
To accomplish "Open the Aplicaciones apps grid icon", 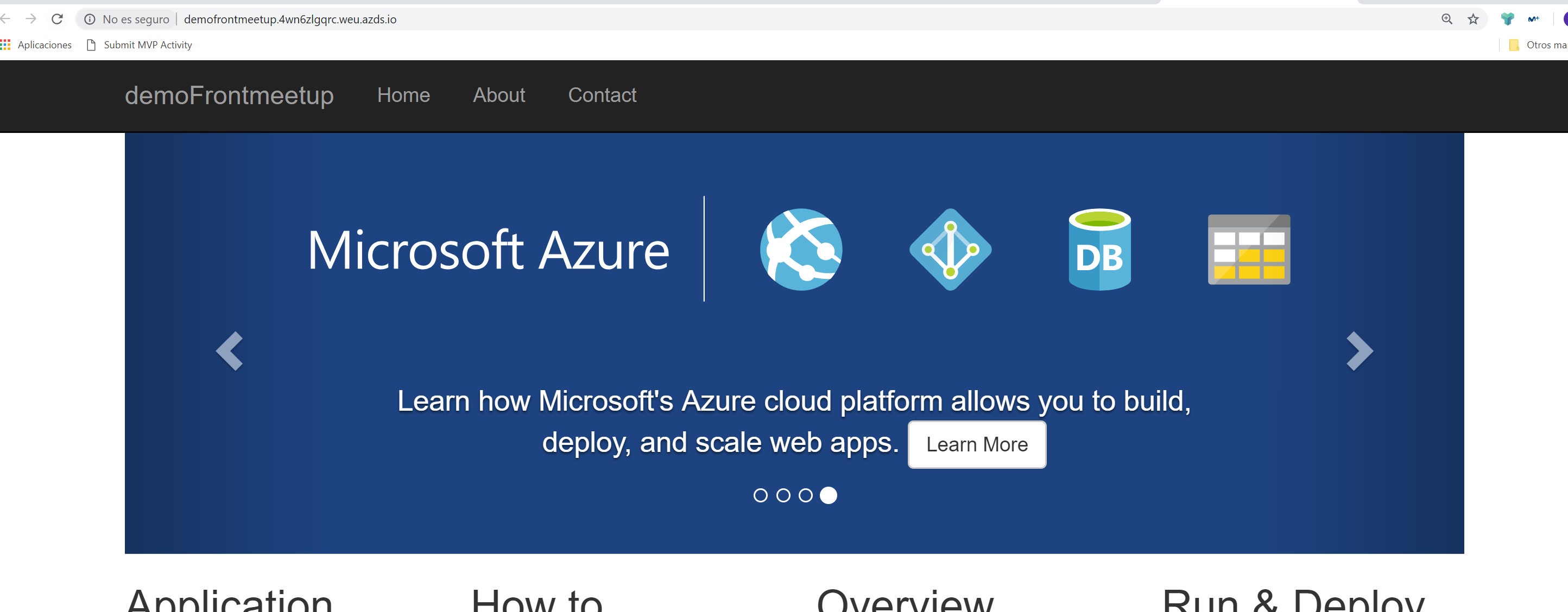I will (5, 44).
